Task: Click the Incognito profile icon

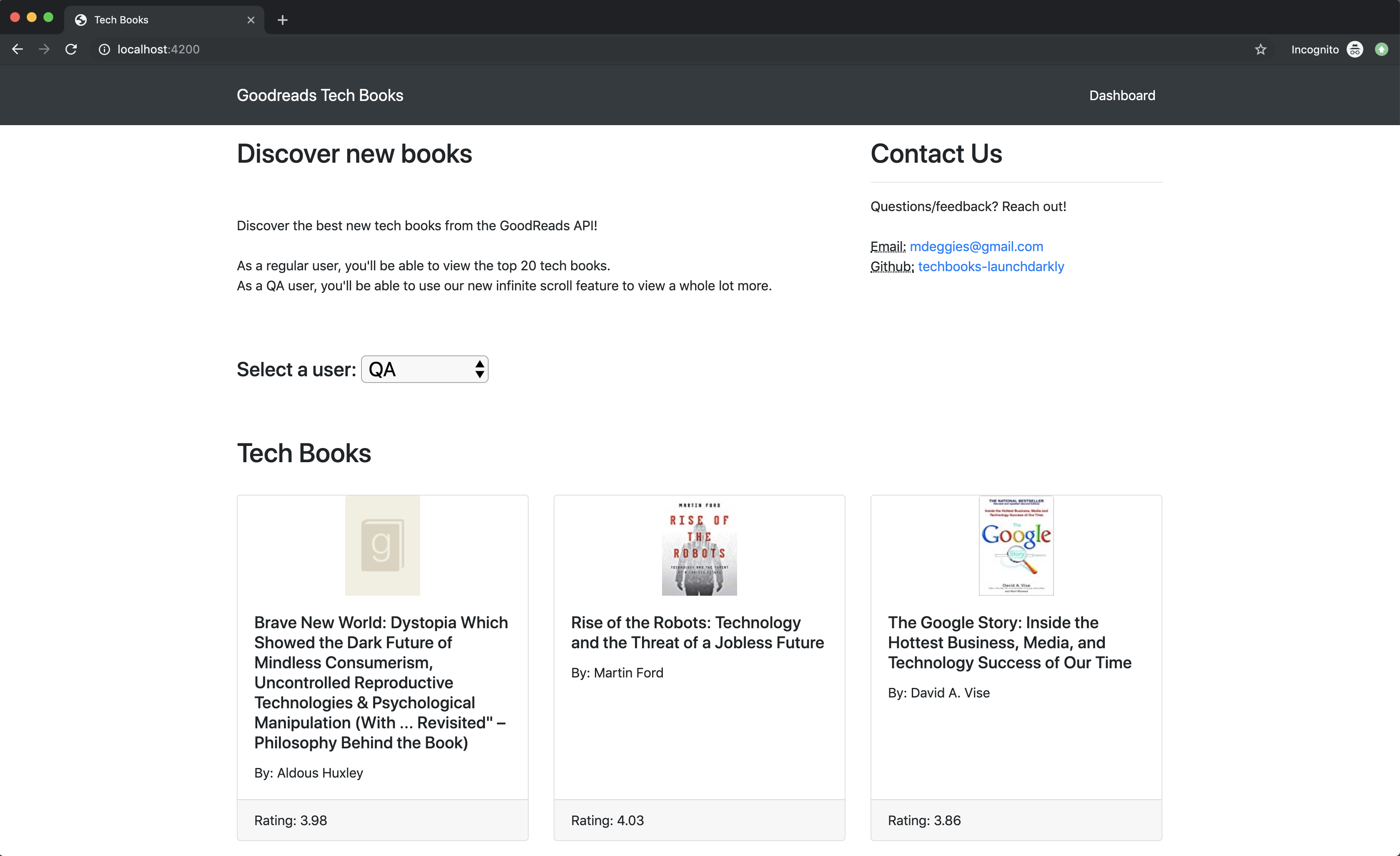Action: pyautogui.click(x=1355, y=50)
